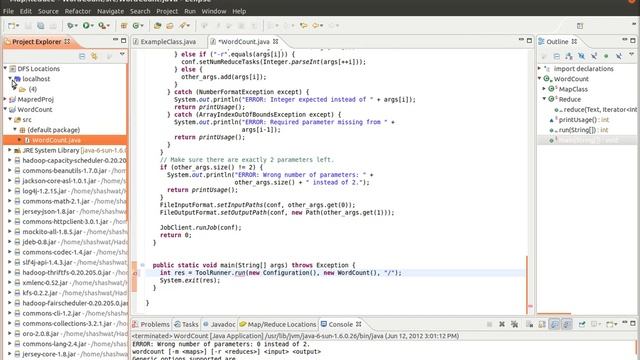Collapse the localhost DFS node
Viewport: 640px width, 360px height.
pos(10,79)
